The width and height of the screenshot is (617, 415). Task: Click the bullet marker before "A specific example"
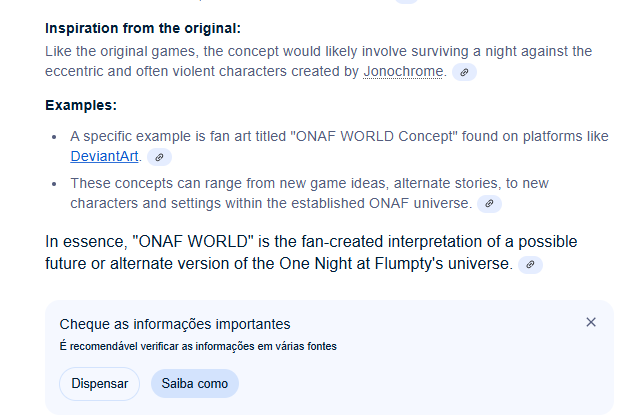pyautogui.click(x=54, y=137)
